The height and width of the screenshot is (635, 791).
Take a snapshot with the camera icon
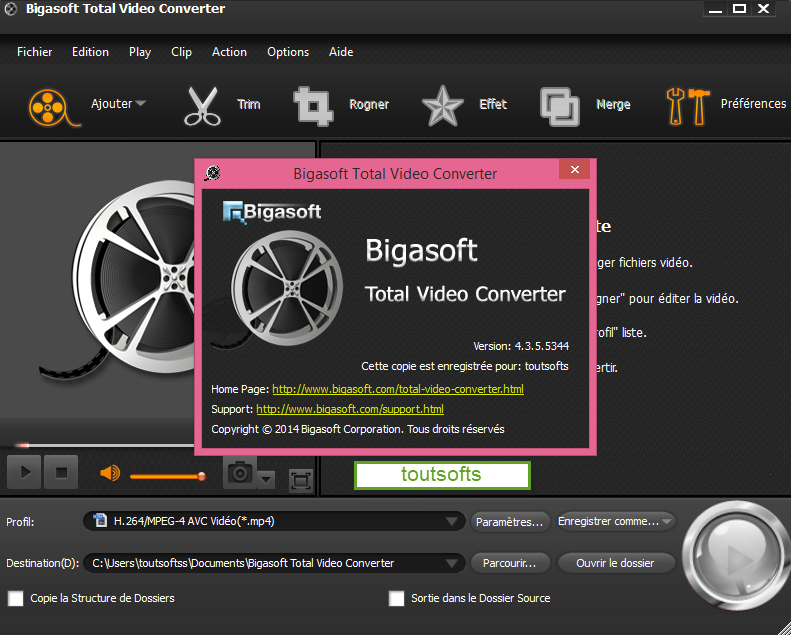240,473
